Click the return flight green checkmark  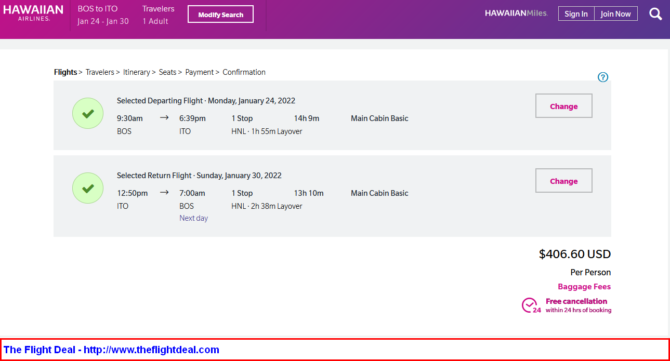pos(88,188)
